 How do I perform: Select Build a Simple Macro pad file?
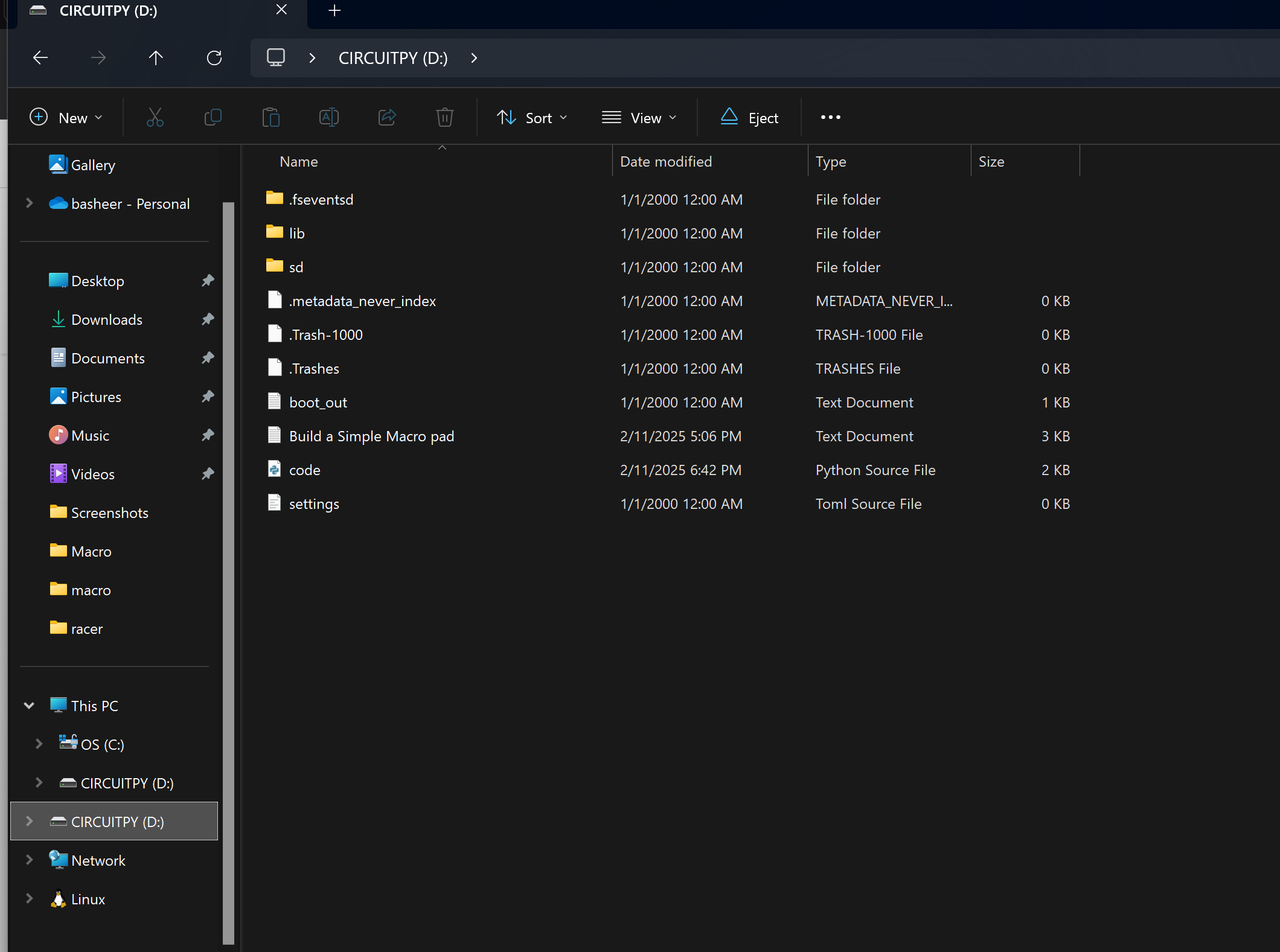pos(371,436)
